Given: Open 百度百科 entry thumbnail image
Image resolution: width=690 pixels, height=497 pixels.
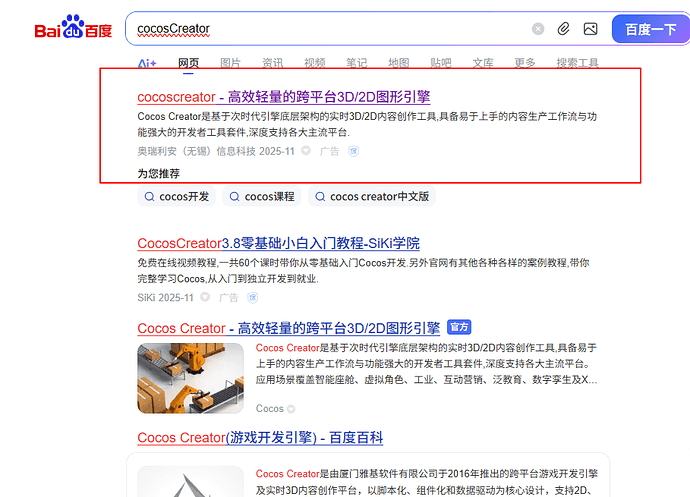Looking at the screenshot, I should tap(191, 482).
